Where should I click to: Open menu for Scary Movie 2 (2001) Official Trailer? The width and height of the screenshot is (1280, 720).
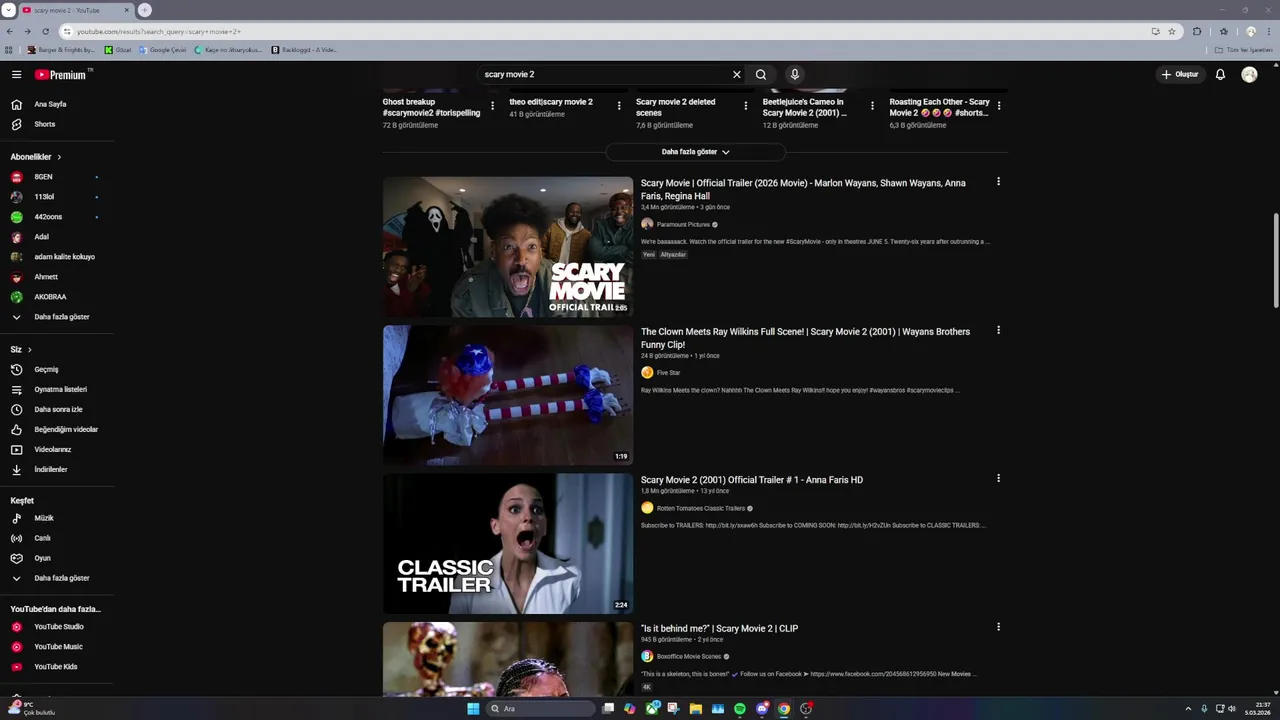click(x=998, y=478)
